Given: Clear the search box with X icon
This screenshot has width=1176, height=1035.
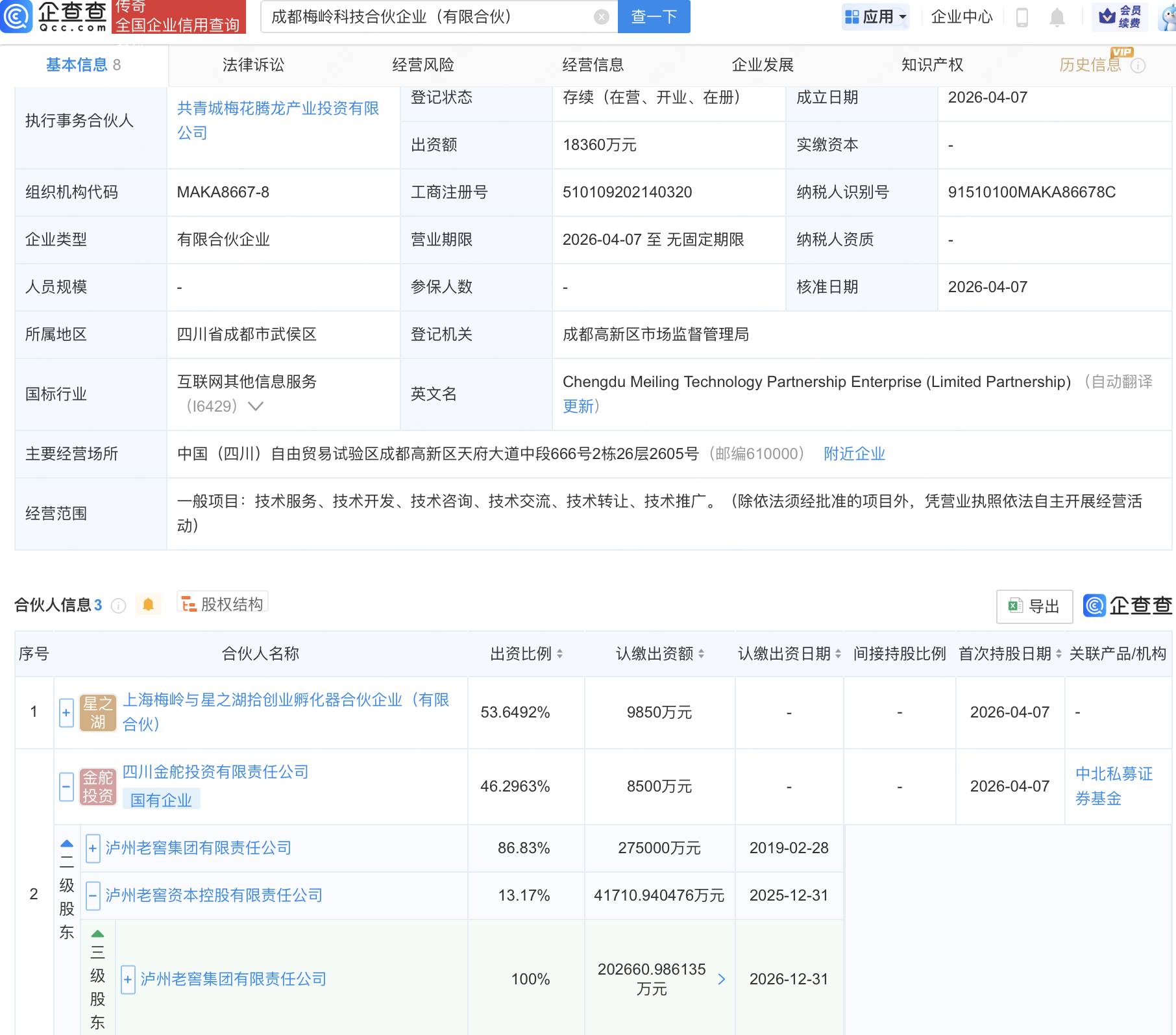Looking at the screenshot, I should click(x=602, y=17).
